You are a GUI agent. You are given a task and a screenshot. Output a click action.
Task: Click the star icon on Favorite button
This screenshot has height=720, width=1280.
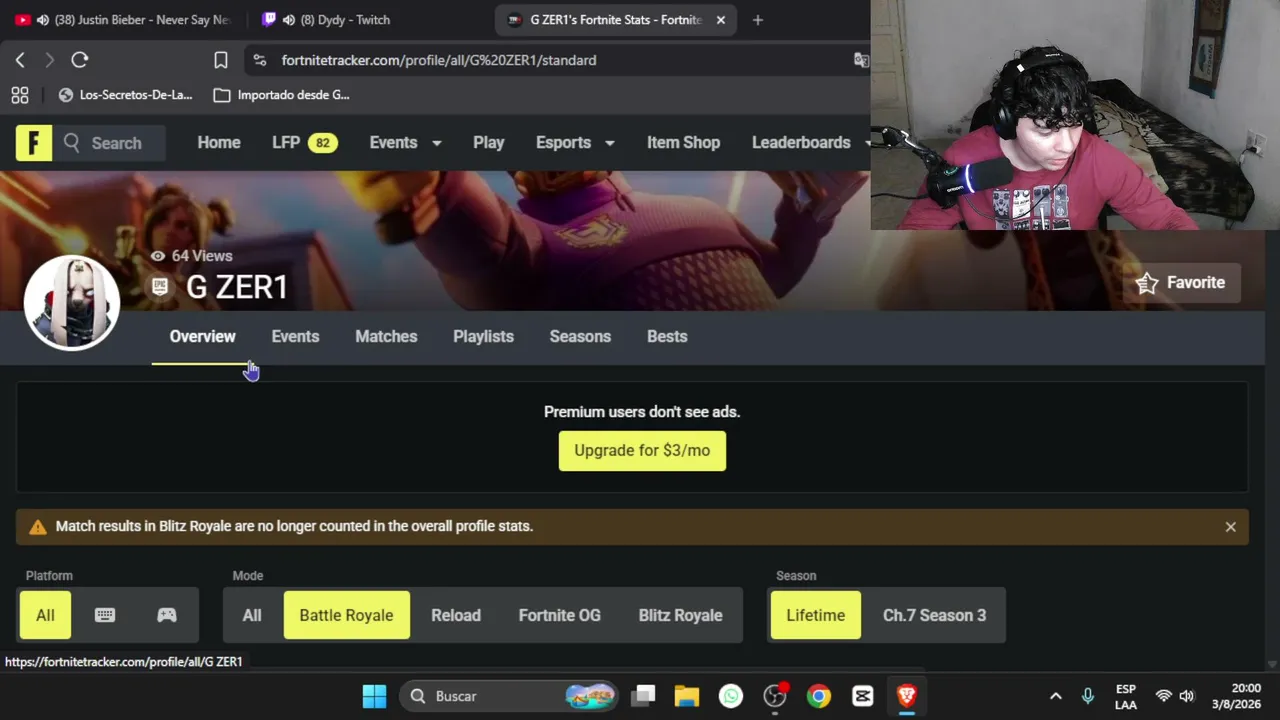1147,283
